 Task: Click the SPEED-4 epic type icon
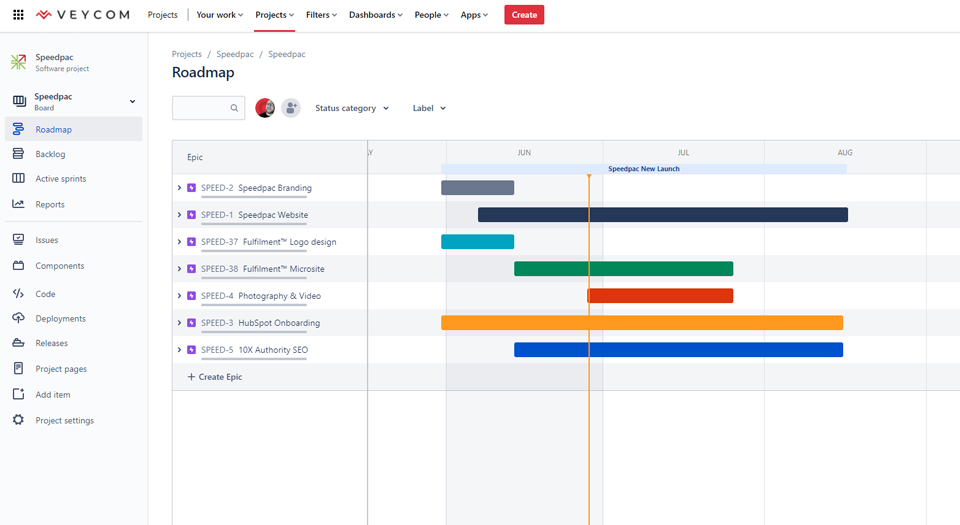[x=191, y=296]
